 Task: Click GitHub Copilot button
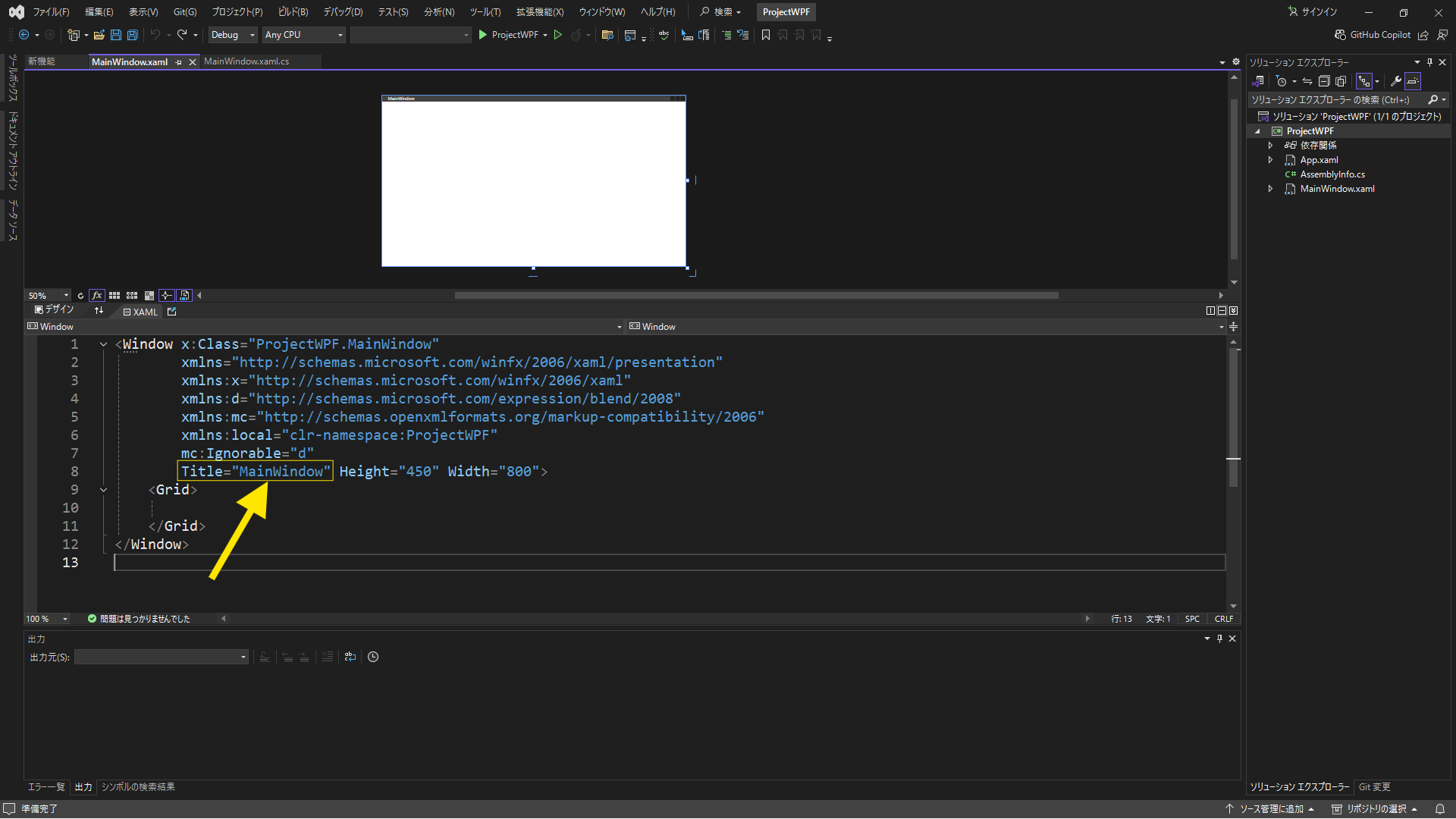pyautogui.click(x=1373, y=35)
